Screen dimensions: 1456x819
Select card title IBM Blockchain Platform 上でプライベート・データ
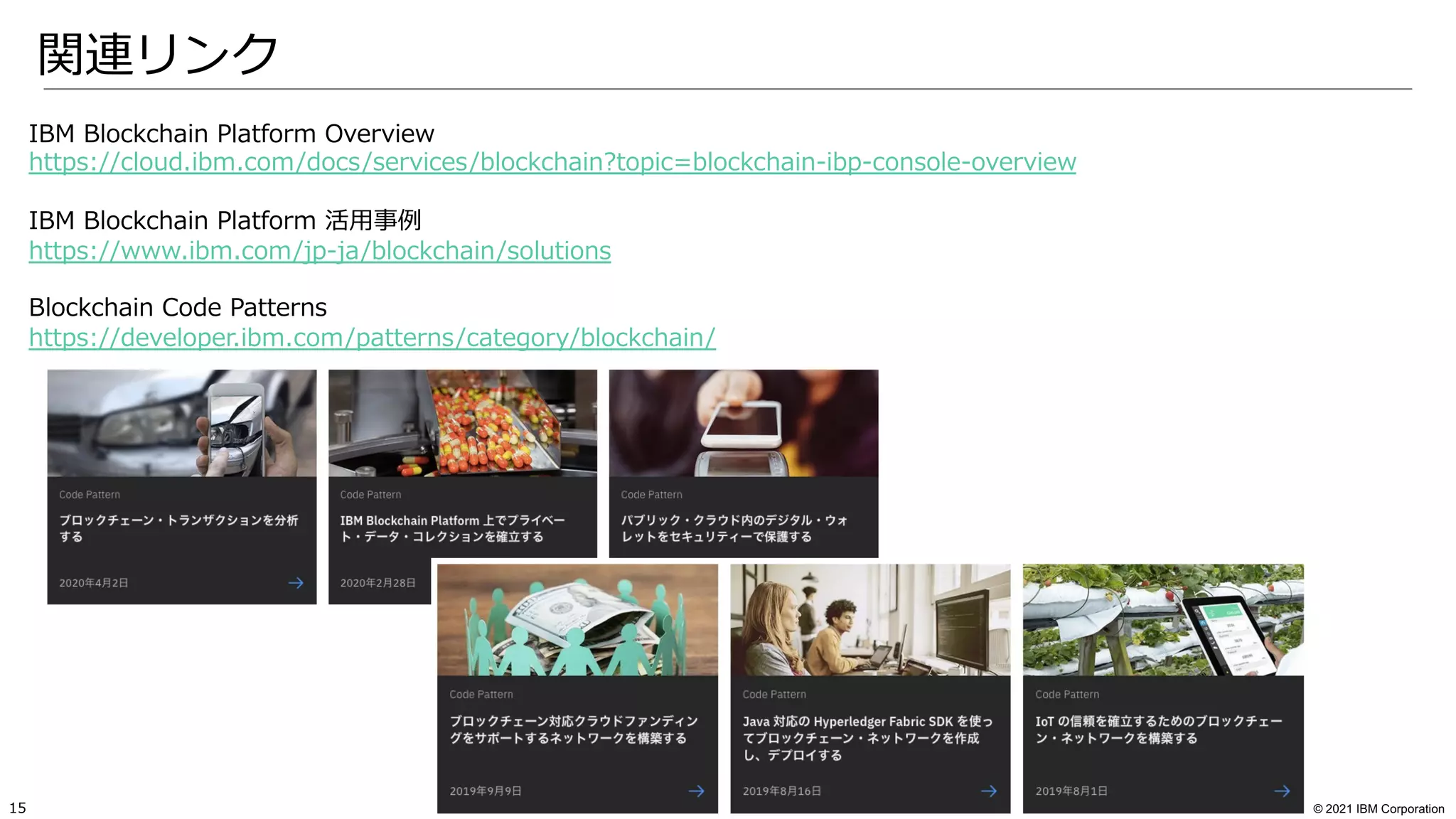[453, 528]
